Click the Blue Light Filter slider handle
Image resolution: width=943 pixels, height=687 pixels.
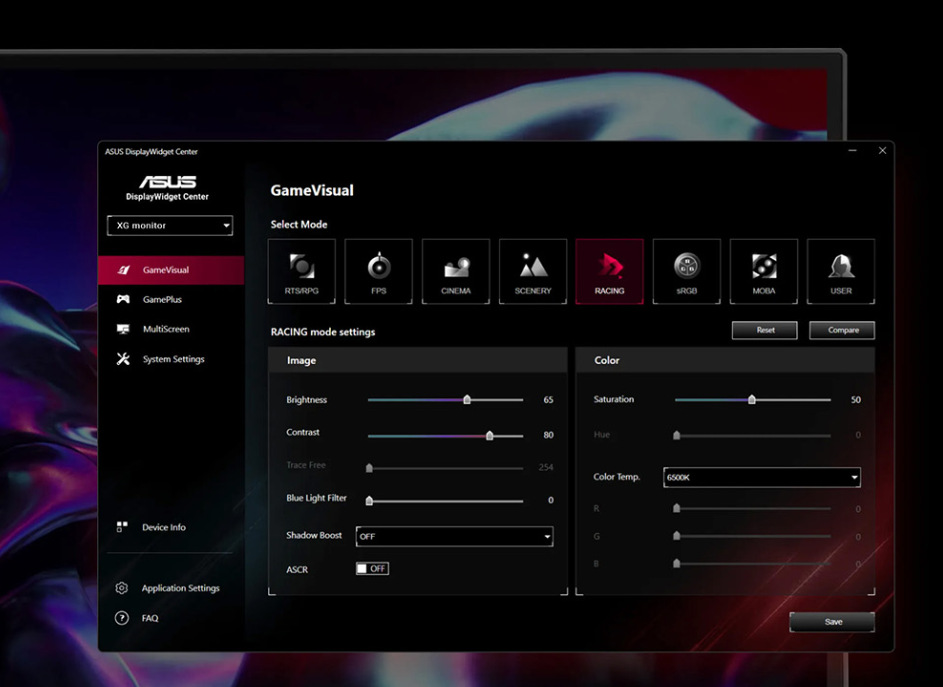coord(369,501)
